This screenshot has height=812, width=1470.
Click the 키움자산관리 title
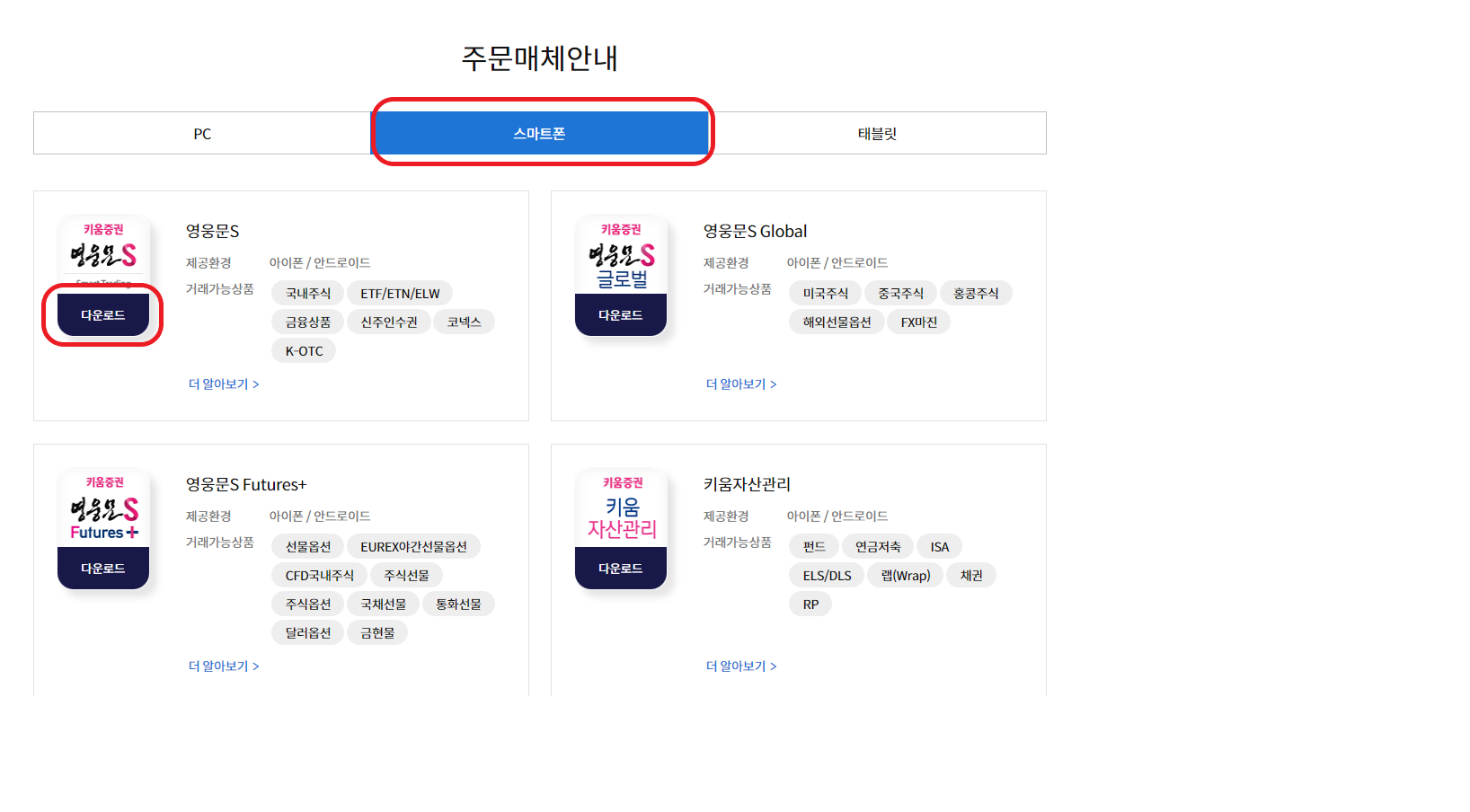747,484
